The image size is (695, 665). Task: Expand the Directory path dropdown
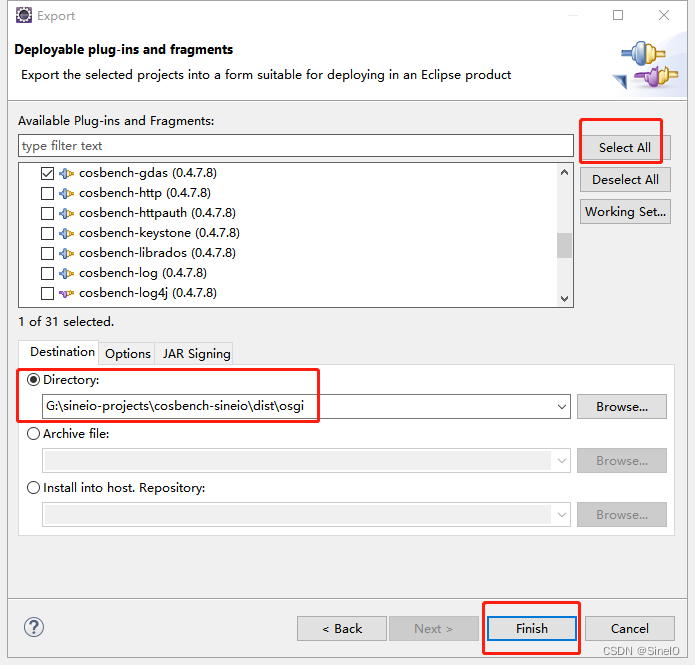(561, 407)
